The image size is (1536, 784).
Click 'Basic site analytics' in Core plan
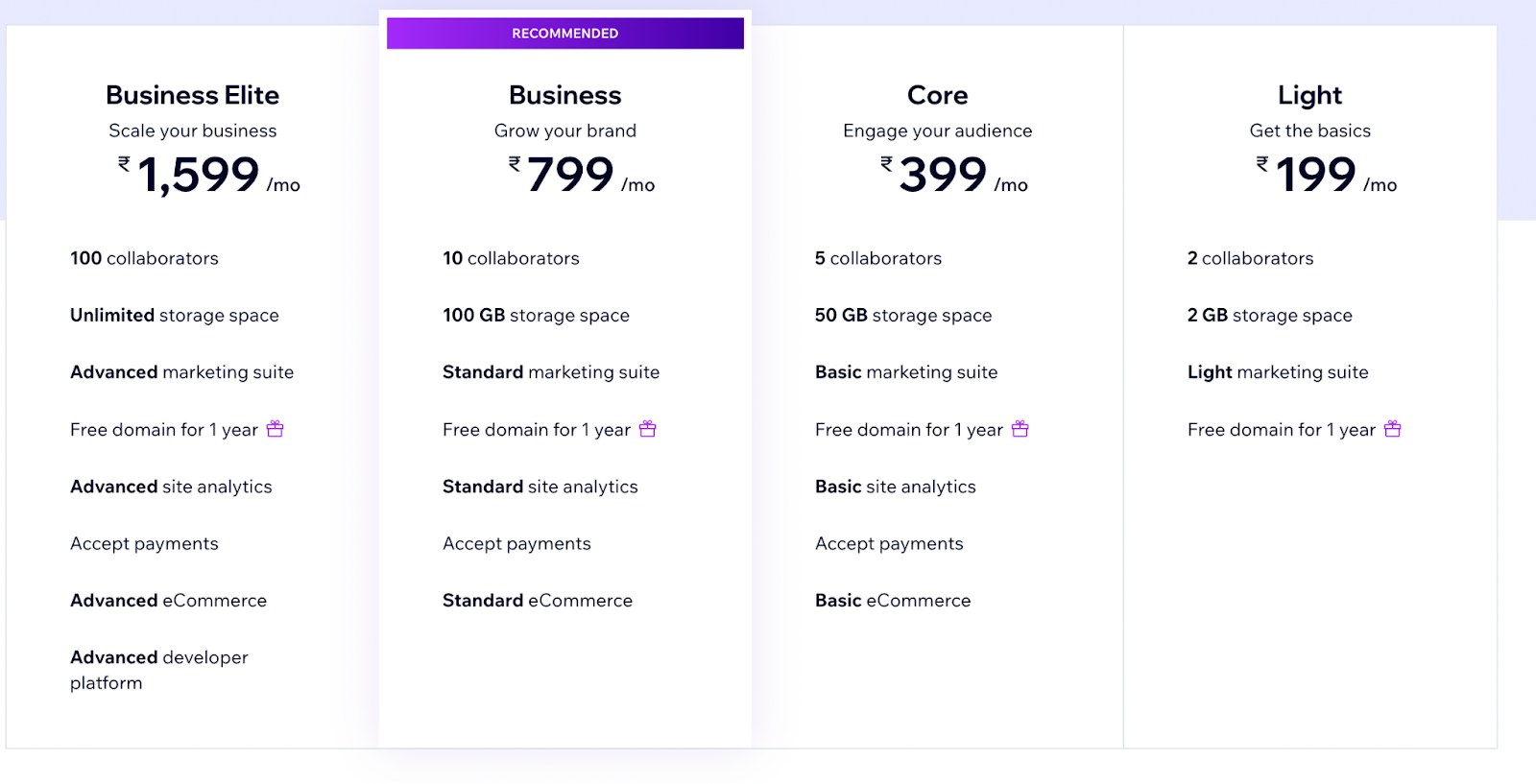point(896,487)
